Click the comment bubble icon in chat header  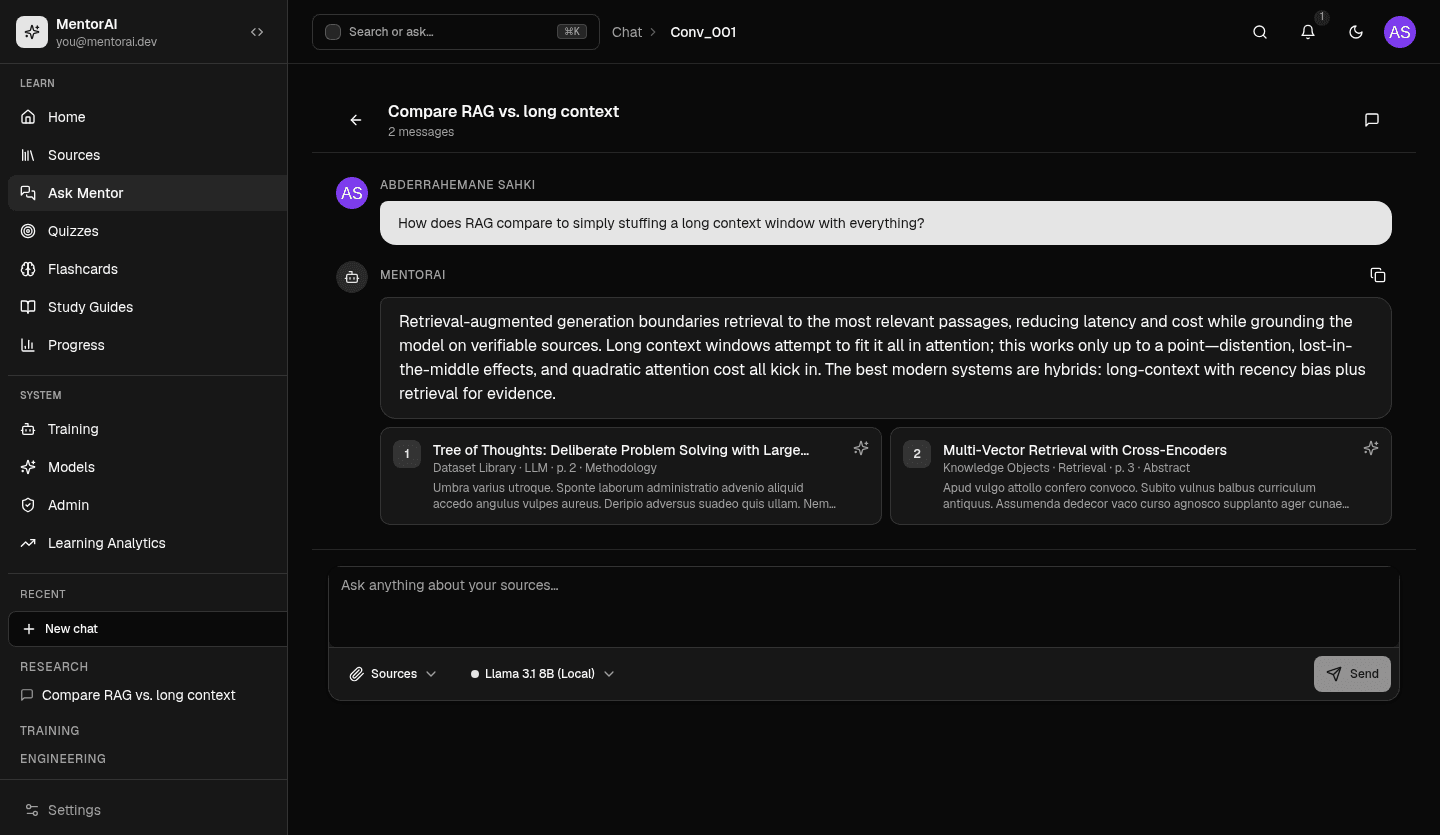(x=1372, y=120)
